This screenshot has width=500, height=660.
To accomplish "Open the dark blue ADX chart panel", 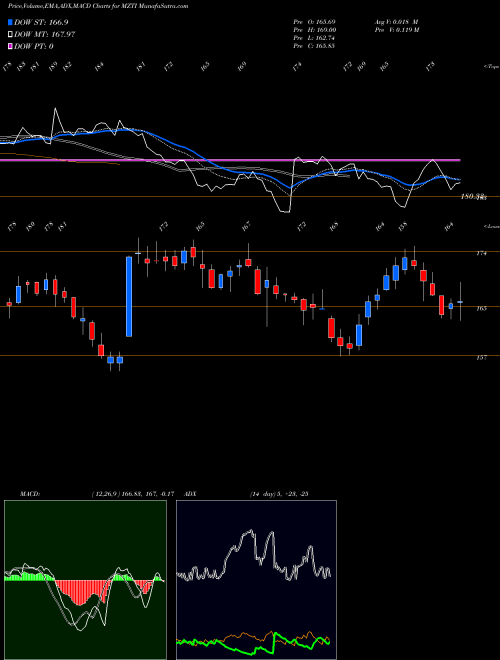I will point(256,580).
